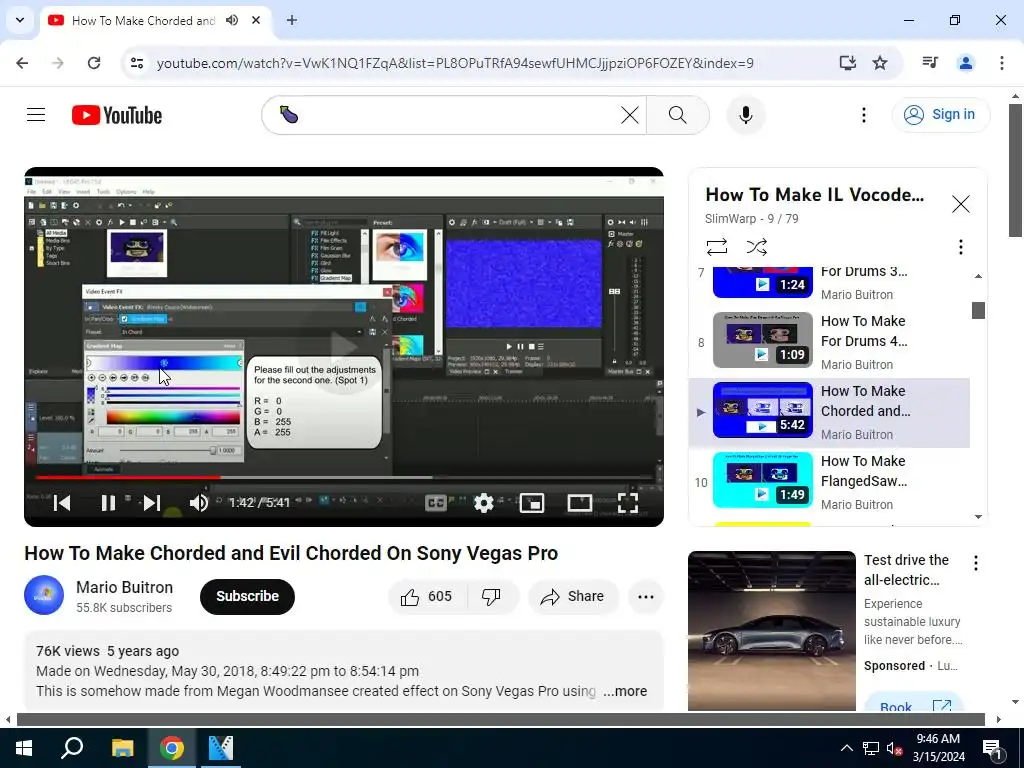This screenshot has height=768, width=1024.
Task: Focus the address bar URL
Action: click(x=455, y=63)
